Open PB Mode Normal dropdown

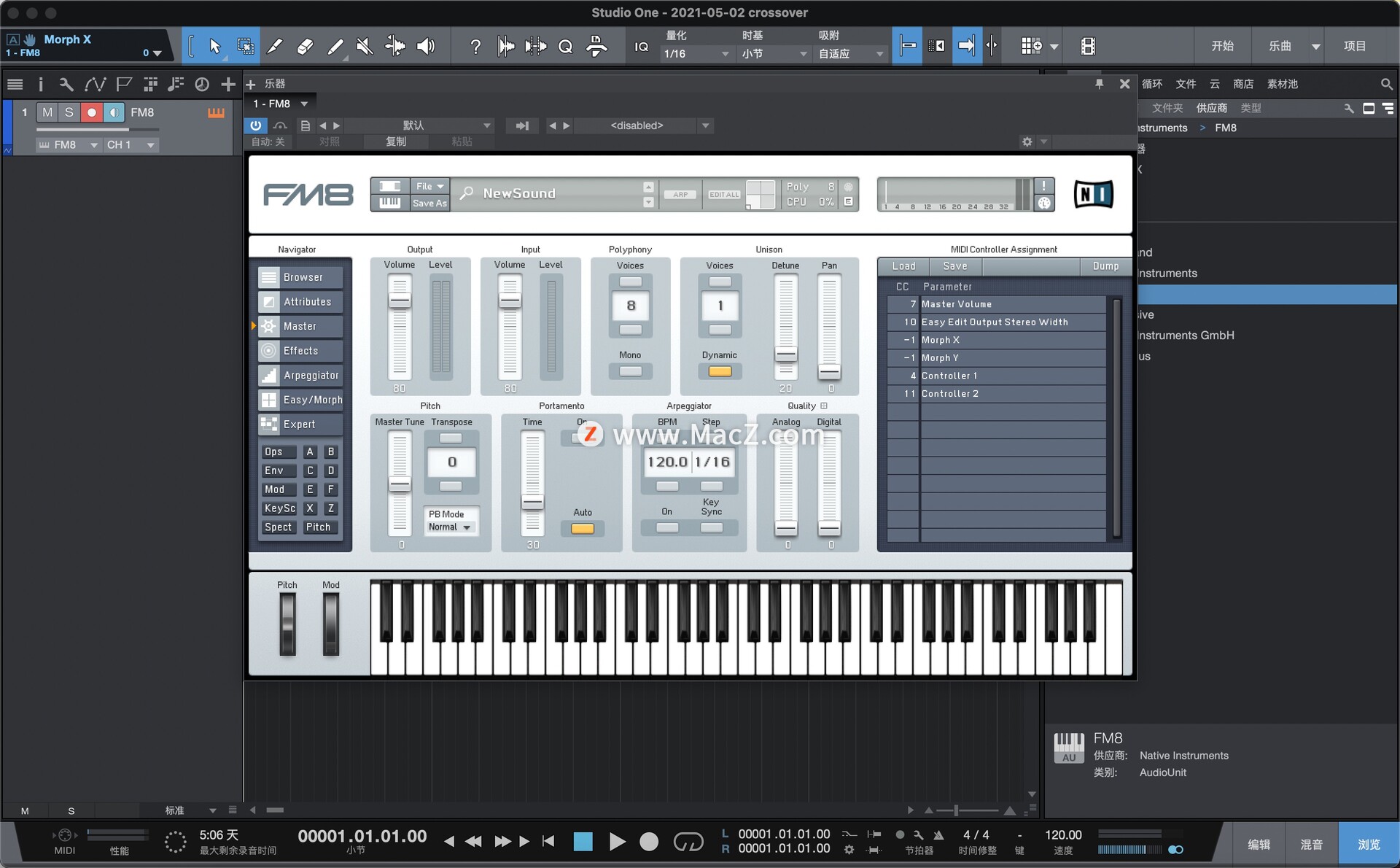coord(450,527)
